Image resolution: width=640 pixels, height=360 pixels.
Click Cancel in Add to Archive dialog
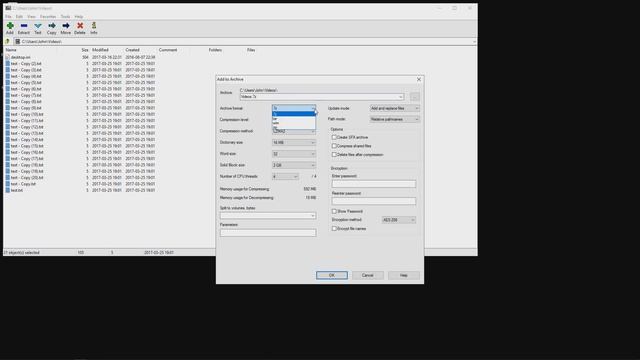click(x=367, y=275)
